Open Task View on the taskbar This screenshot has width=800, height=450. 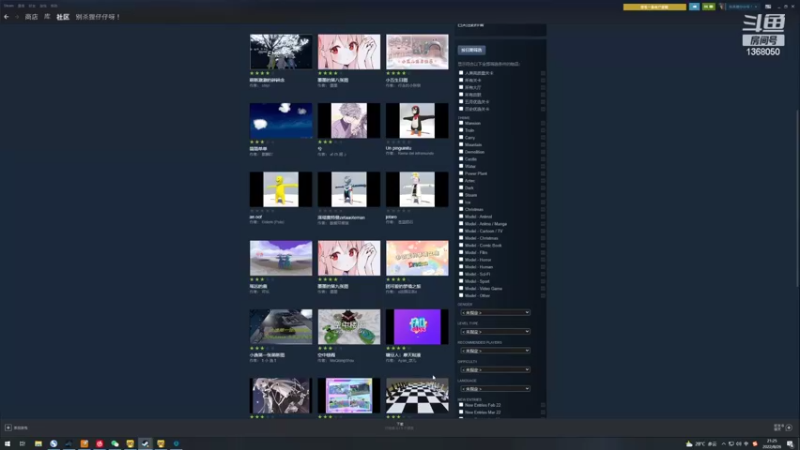(22, 444)
